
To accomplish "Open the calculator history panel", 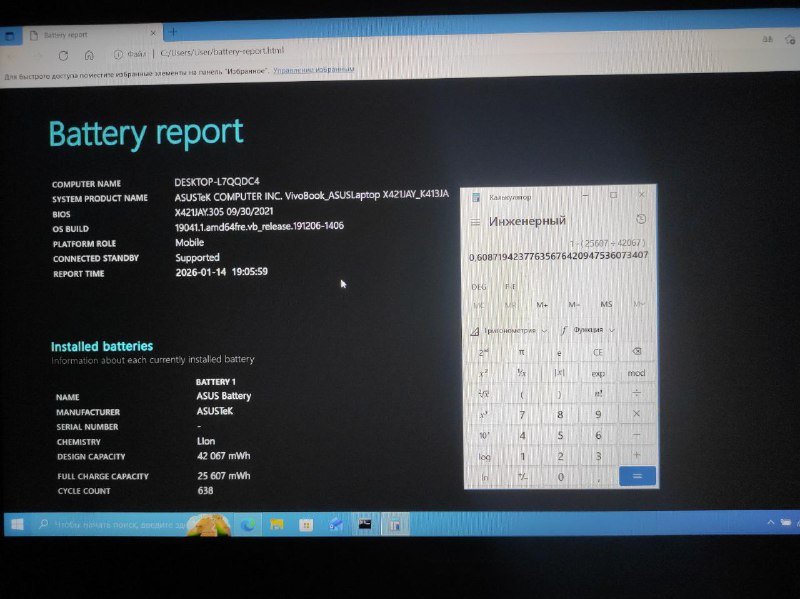I will point(641,219).
